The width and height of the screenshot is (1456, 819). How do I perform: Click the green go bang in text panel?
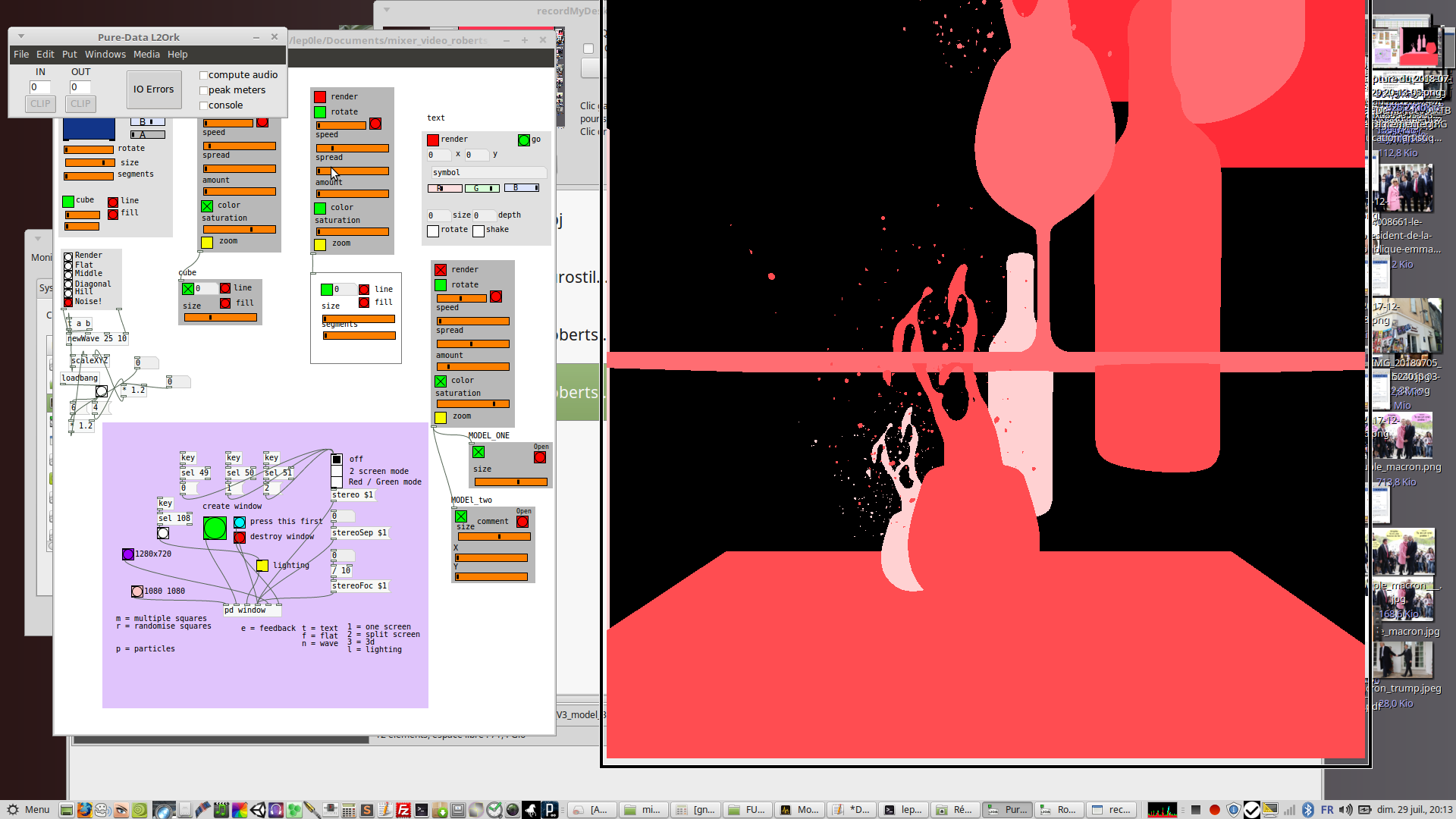(523, 140)
